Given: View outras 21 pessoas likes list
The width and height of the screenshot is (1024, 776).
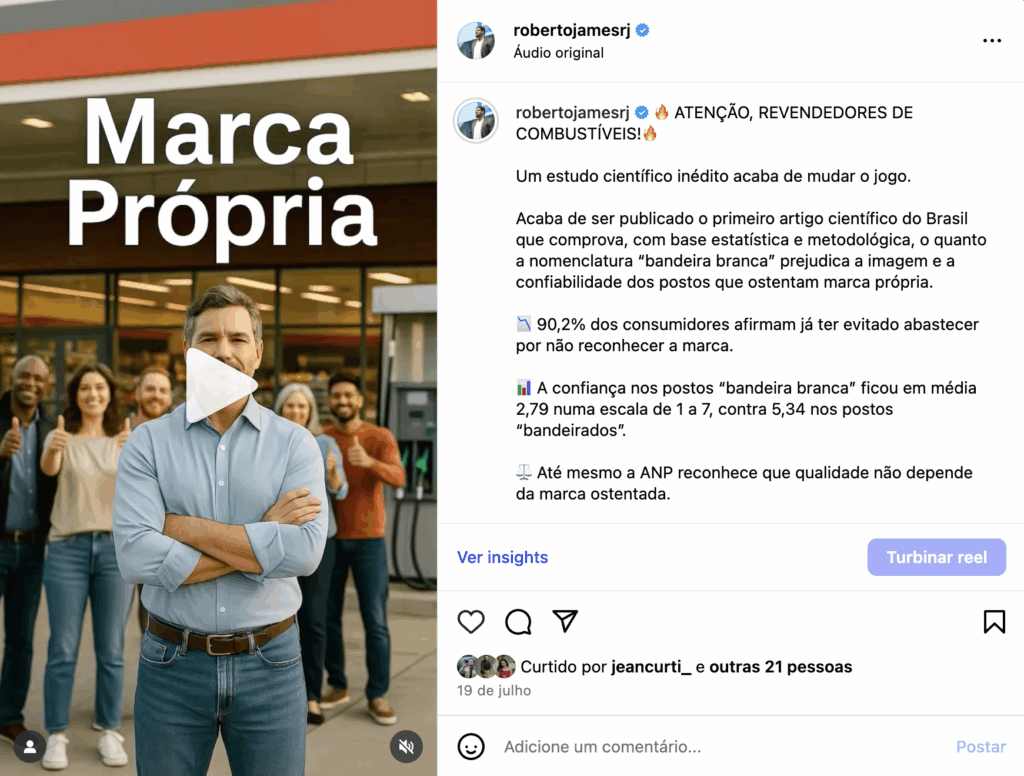Looking at the screenshot, I should pyautogui.click(x=780, y=667).
